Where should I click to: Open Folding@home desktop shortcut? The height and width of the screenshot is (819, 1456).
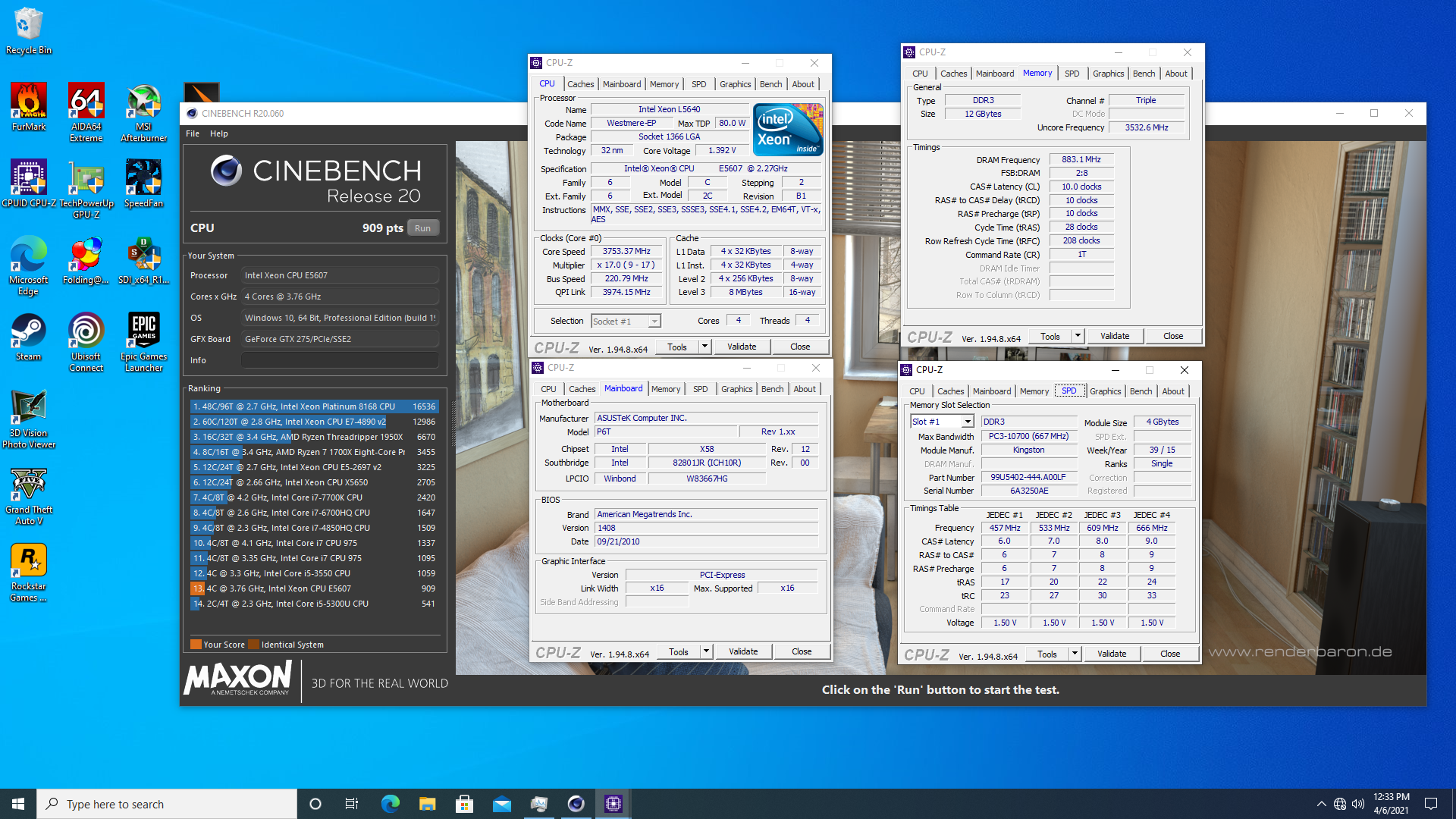pyautogui.click(x=86, y=260)
